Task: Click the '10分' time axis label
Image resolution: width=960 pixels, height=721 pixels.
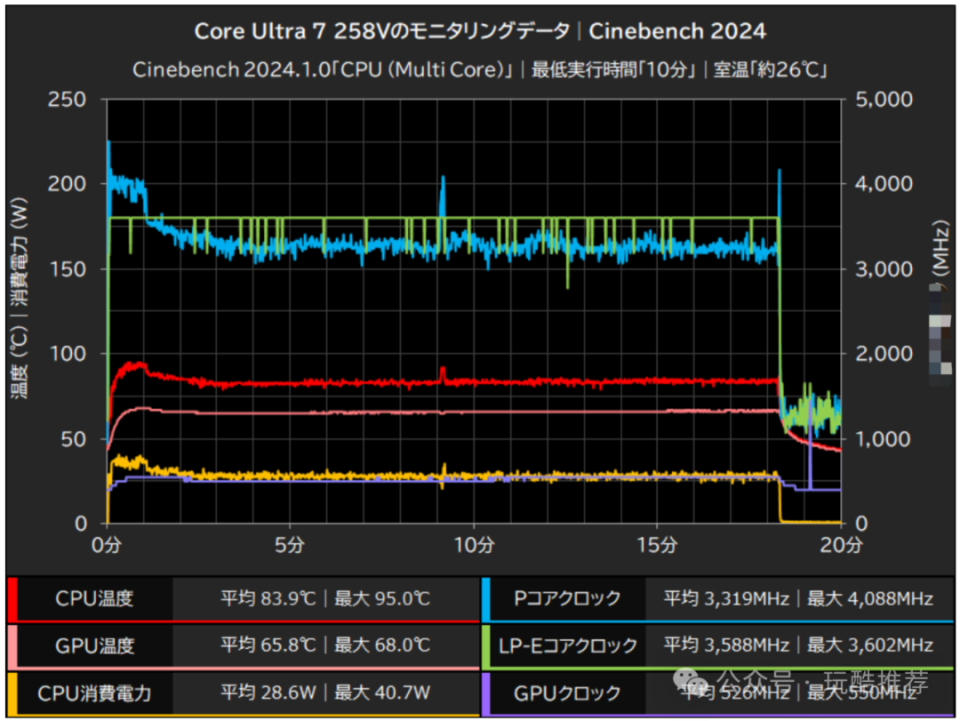Action: coord(473,545)
